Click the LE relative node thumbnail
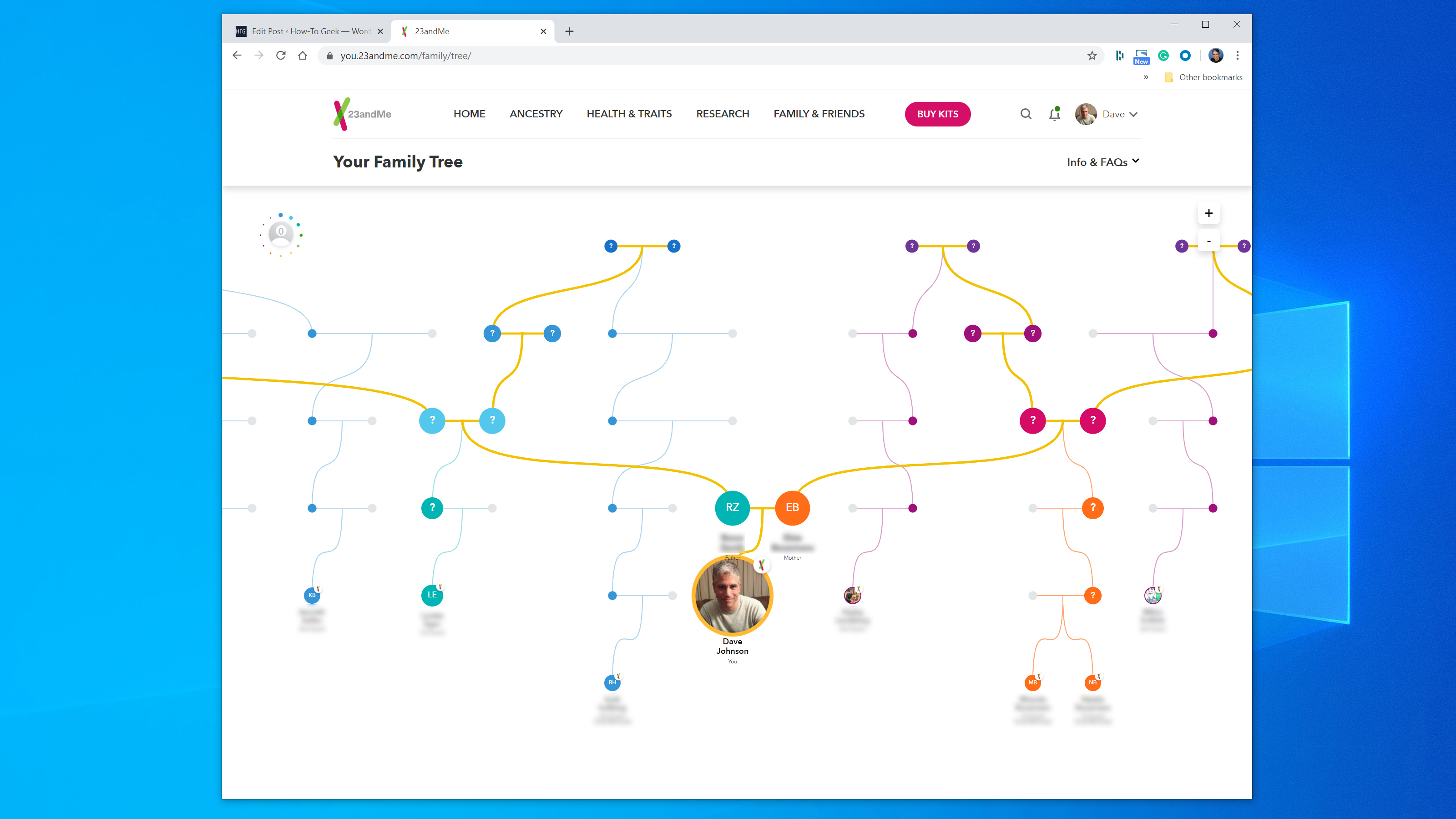Screen dimensions: 1456x819 point(432,594)
